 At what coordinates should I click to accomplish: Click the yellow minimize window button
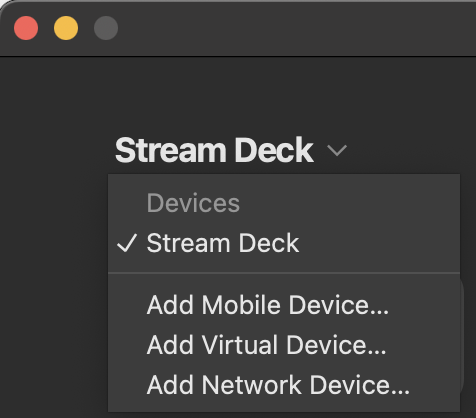point(66,28)
